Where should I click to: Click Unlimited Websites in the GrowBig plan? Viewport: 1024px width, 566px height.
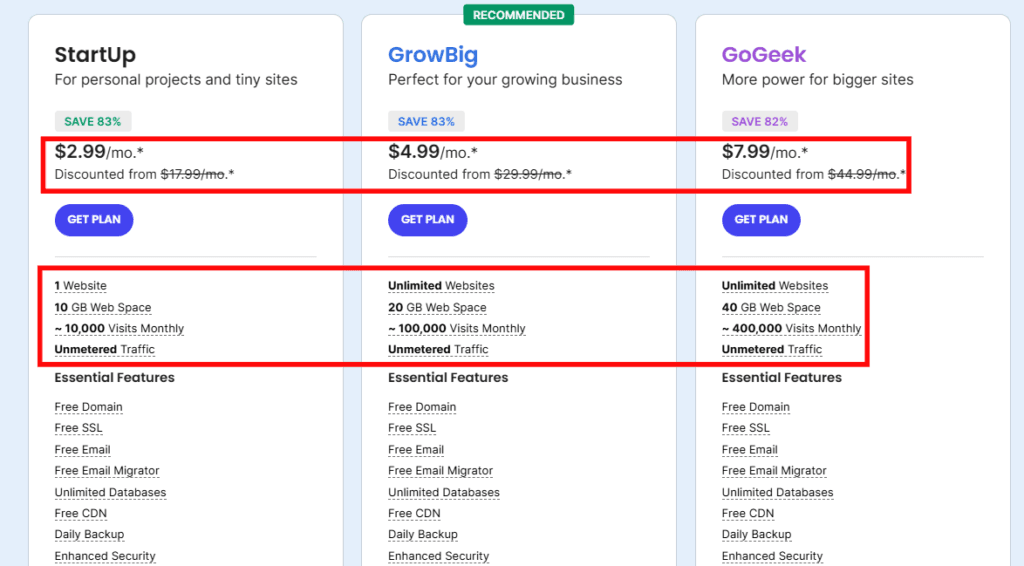441,286
